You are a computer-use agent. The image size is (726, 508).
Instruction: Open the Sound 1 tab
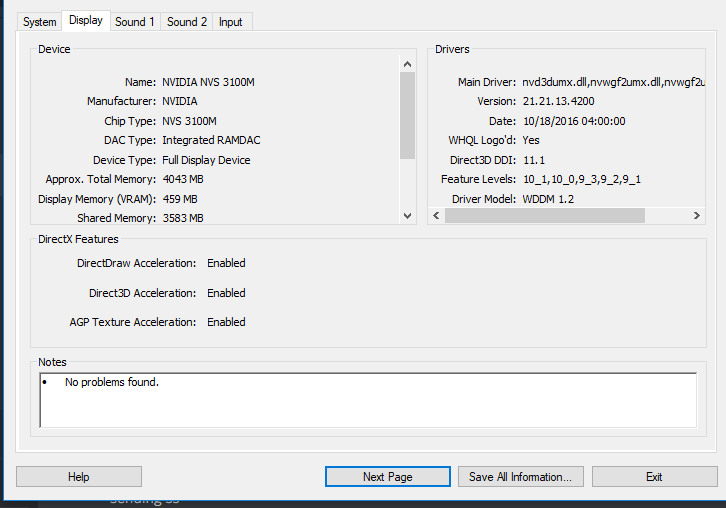coord(135,22)
